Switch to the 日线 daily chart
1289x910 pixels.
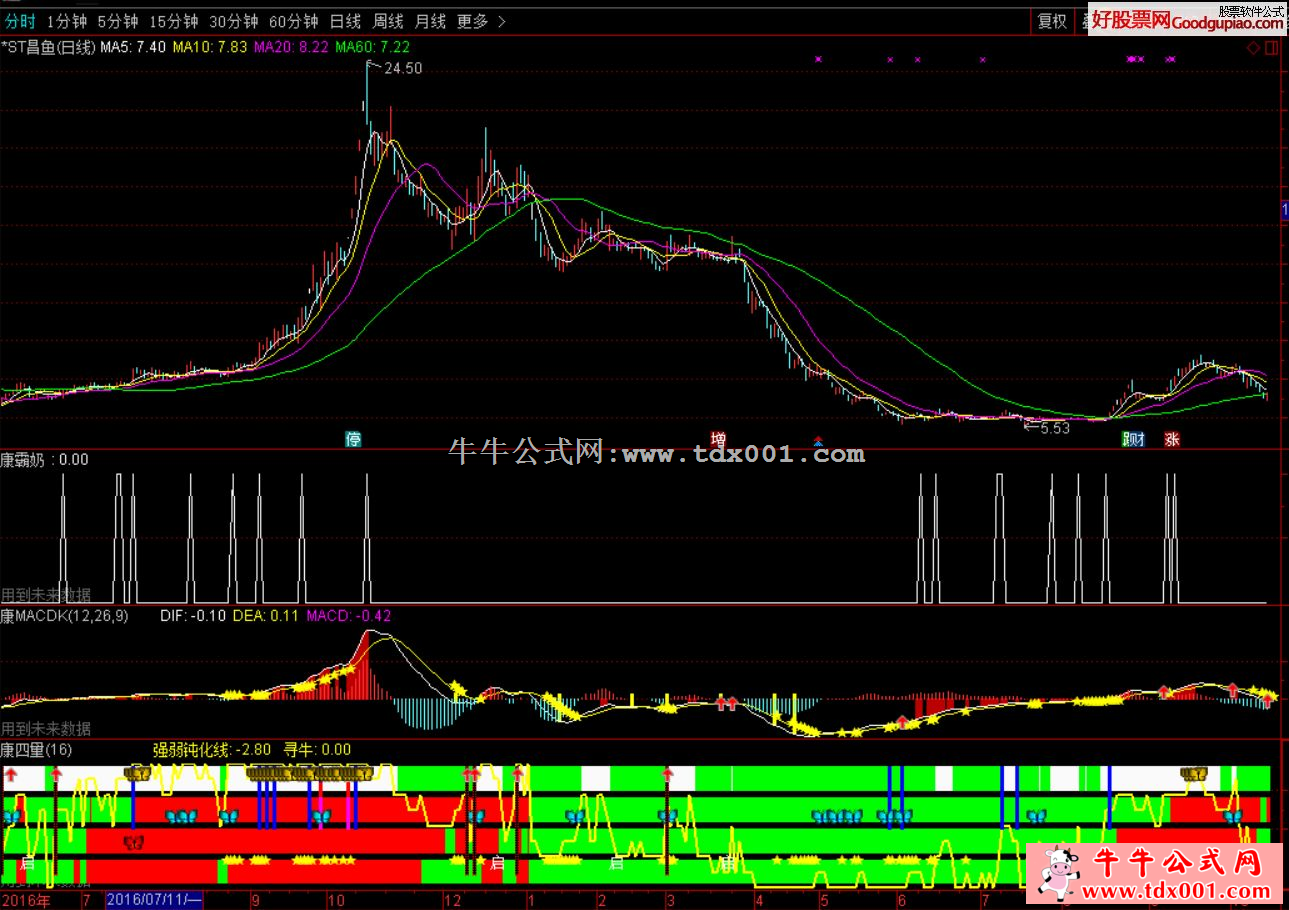pos(345,21)
